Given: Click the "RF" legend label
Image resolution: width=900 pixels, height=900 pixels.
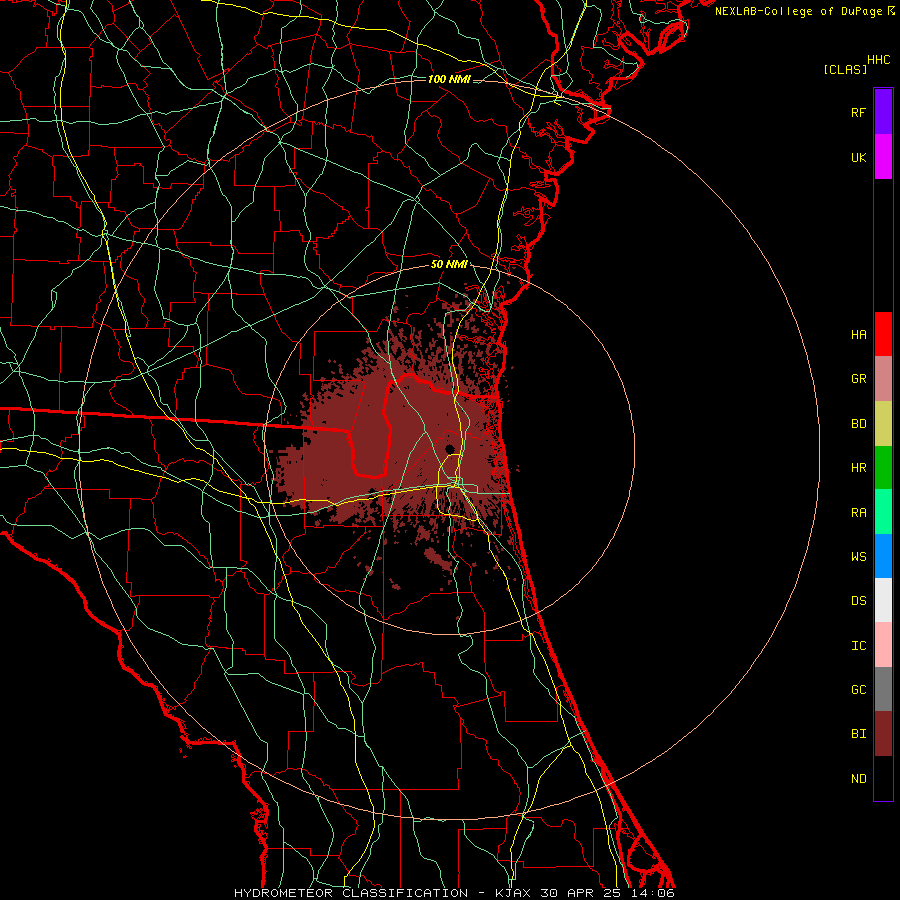Looking at the screenshot, I should click(x=858, y=112).
